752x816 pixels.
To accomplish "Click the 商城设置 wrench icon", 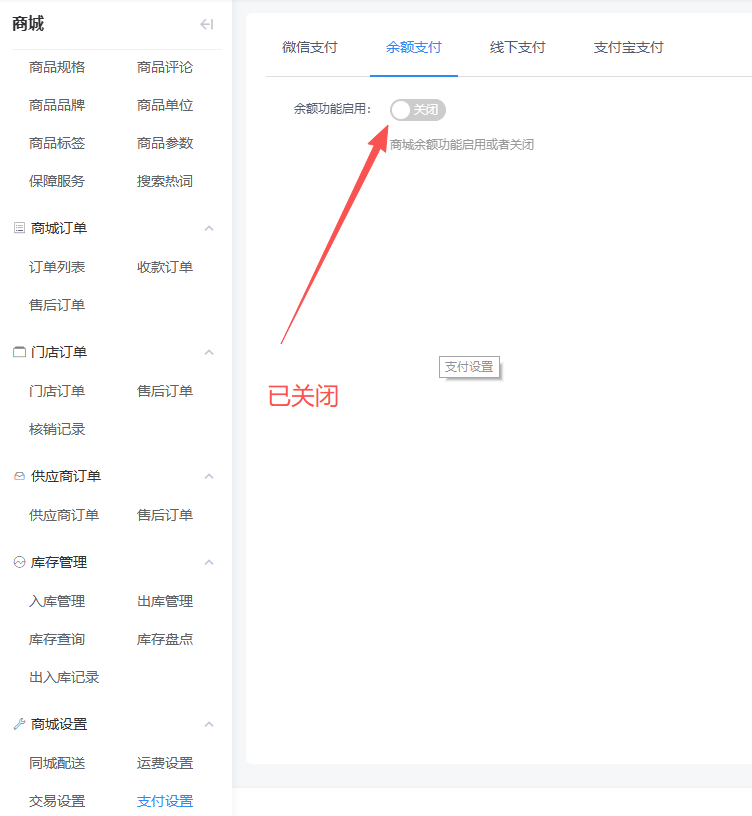I will tap(19, 724).
